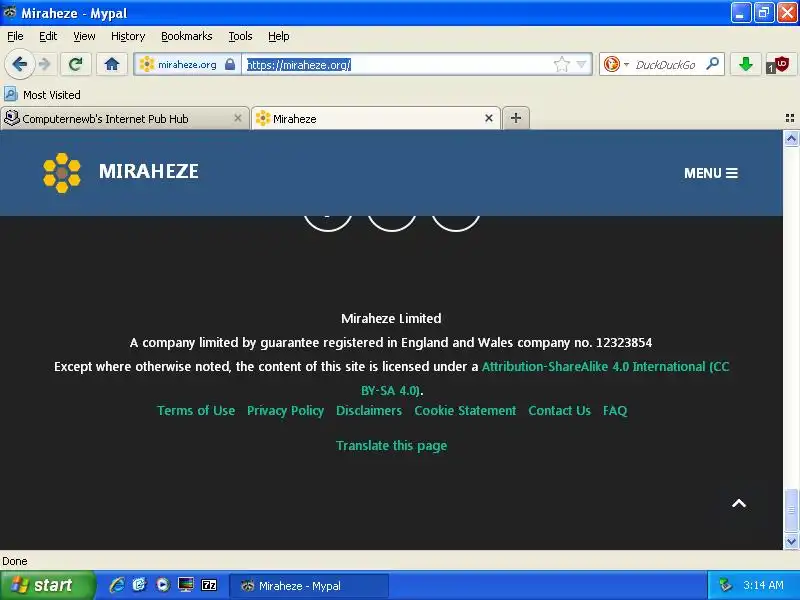Click Miraheze - Mypal taskbar button

point(309,586)
